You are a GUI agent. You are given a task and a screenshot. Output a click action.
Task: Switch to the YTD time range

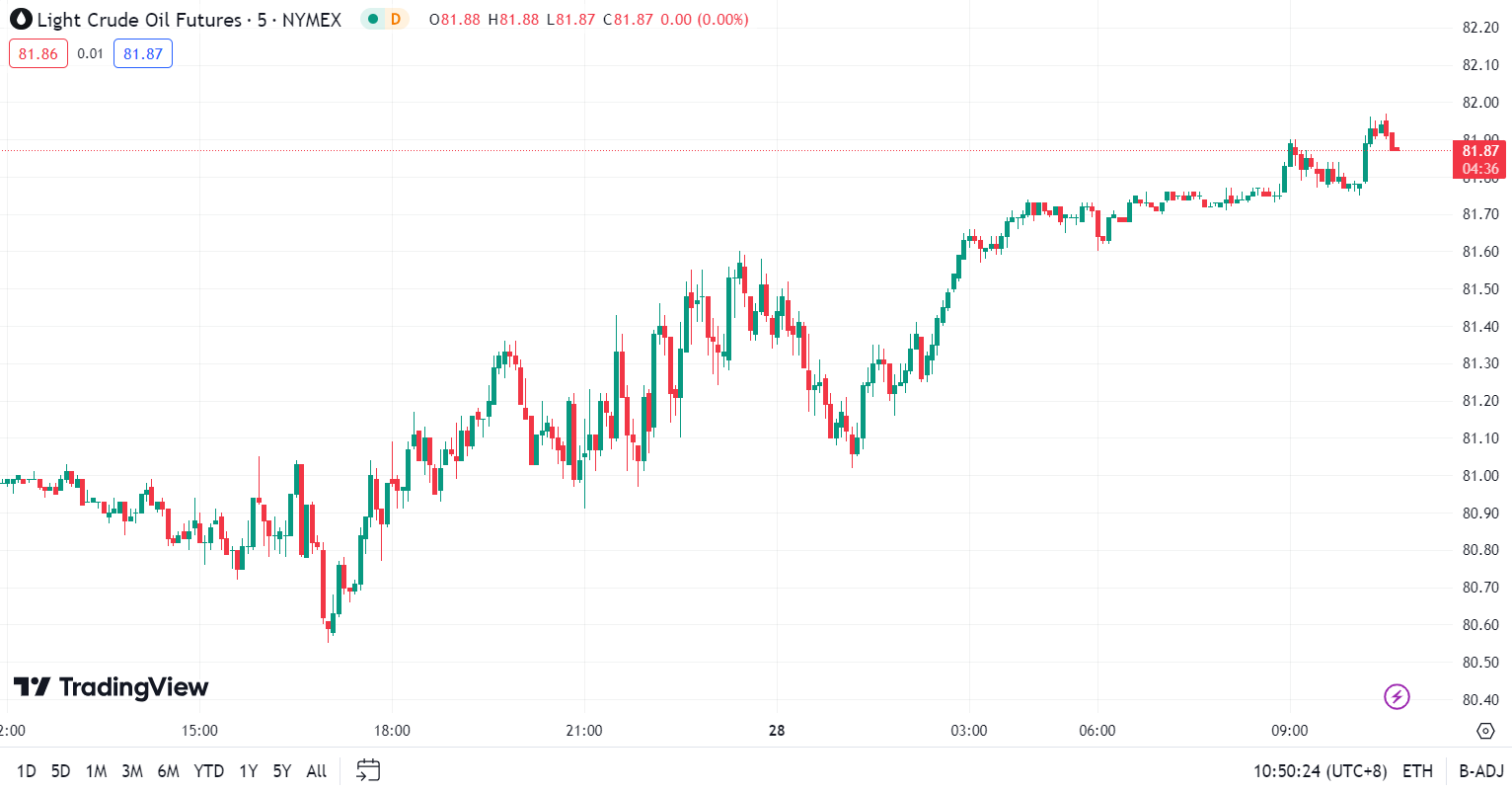click(x=208, y=771)
